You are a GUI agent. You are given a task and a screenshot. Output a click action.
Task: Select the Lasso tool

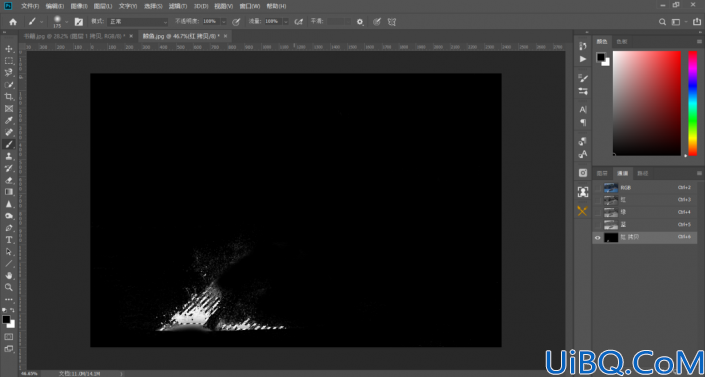click(9, 72)
